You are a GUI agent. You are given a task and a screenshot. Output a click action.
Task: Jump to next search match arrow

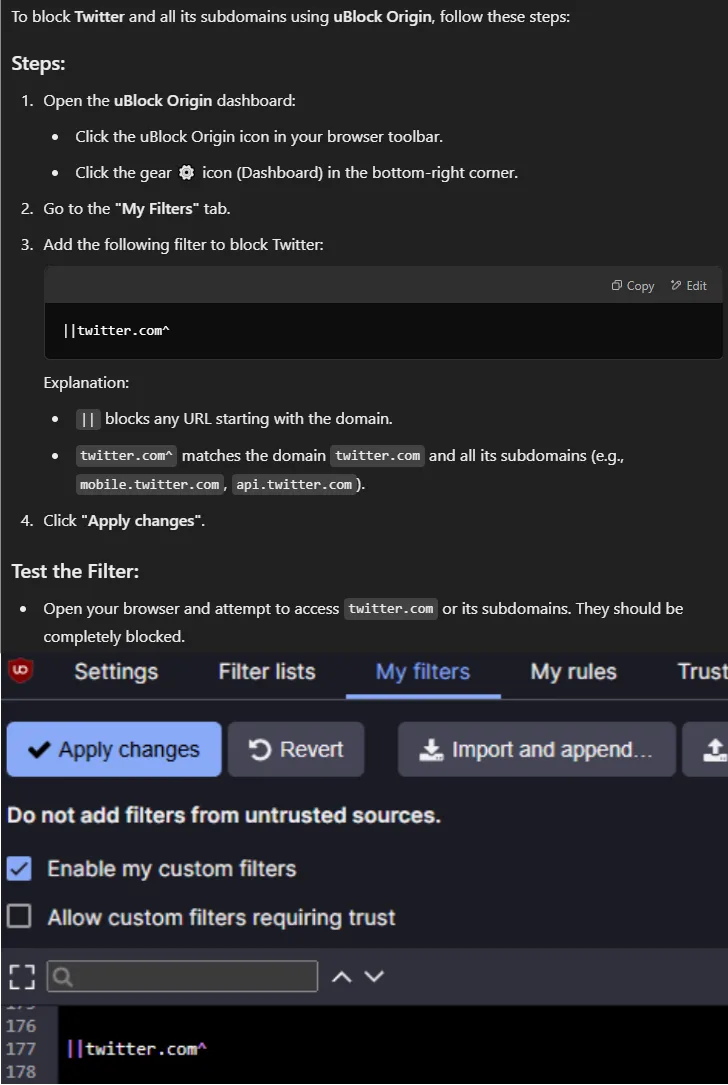(x=374, y=976)
